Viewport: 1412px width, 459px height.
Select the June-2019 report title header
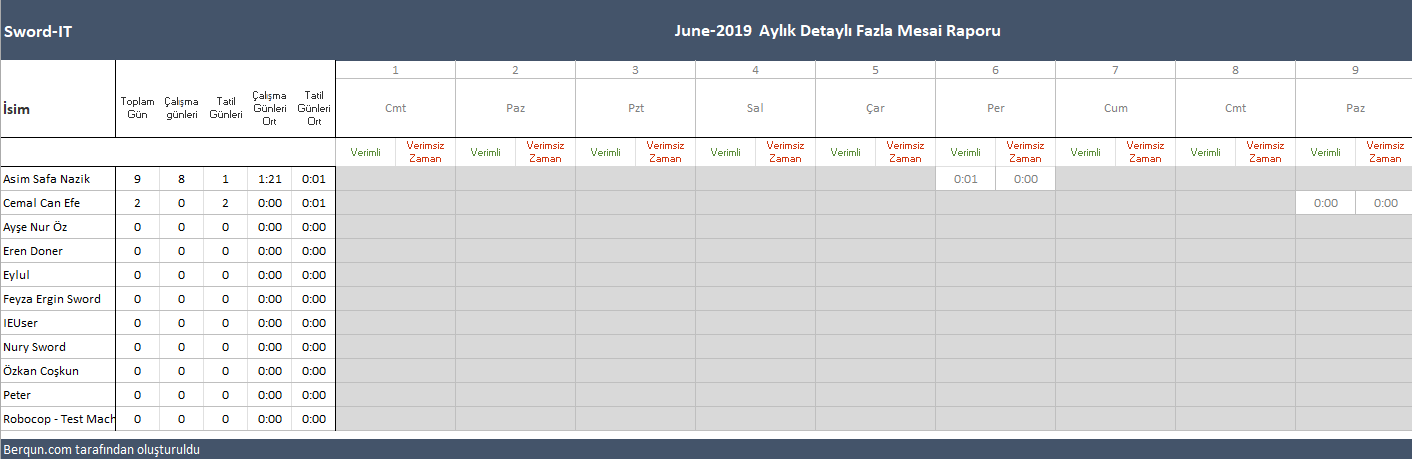click(x=837, y=31)
